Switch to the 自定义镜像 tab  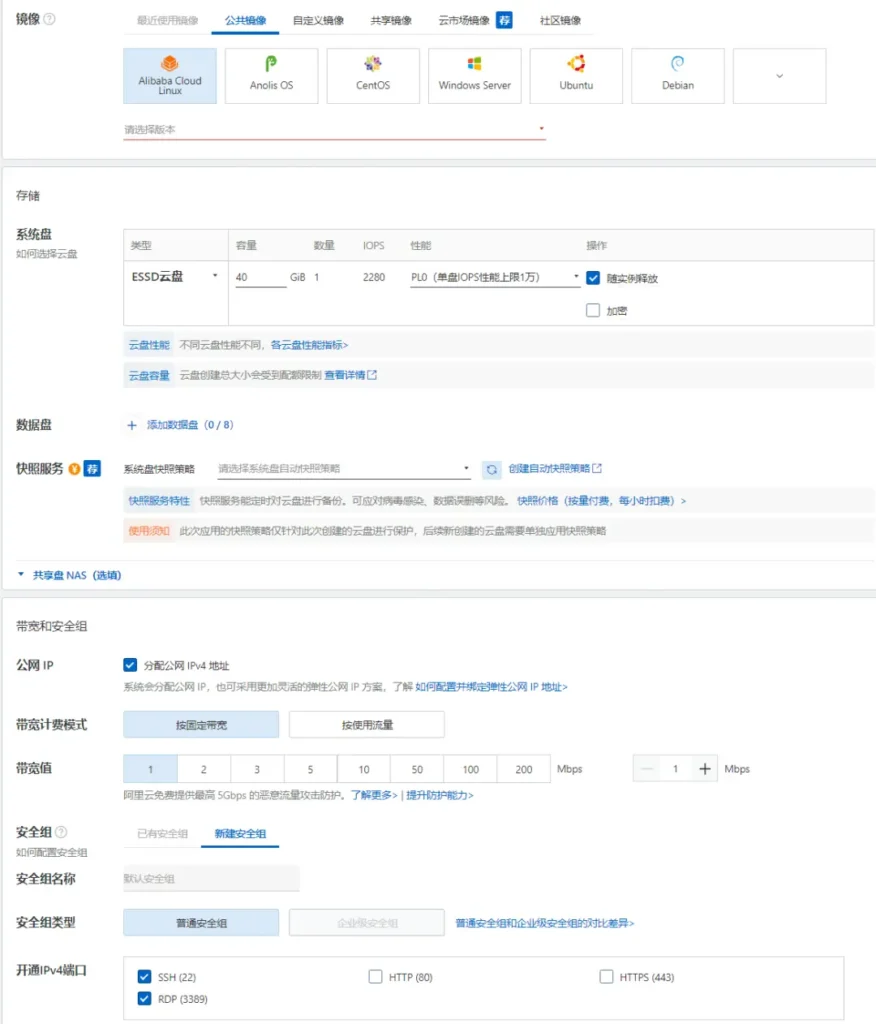pos(318,20)
